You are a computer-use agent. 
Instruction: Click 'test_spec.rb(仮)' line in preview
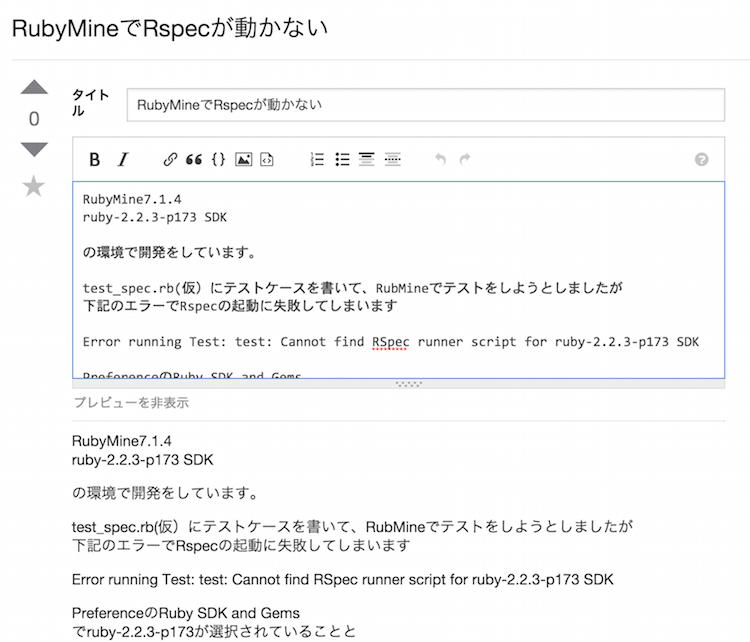point(352,527)
